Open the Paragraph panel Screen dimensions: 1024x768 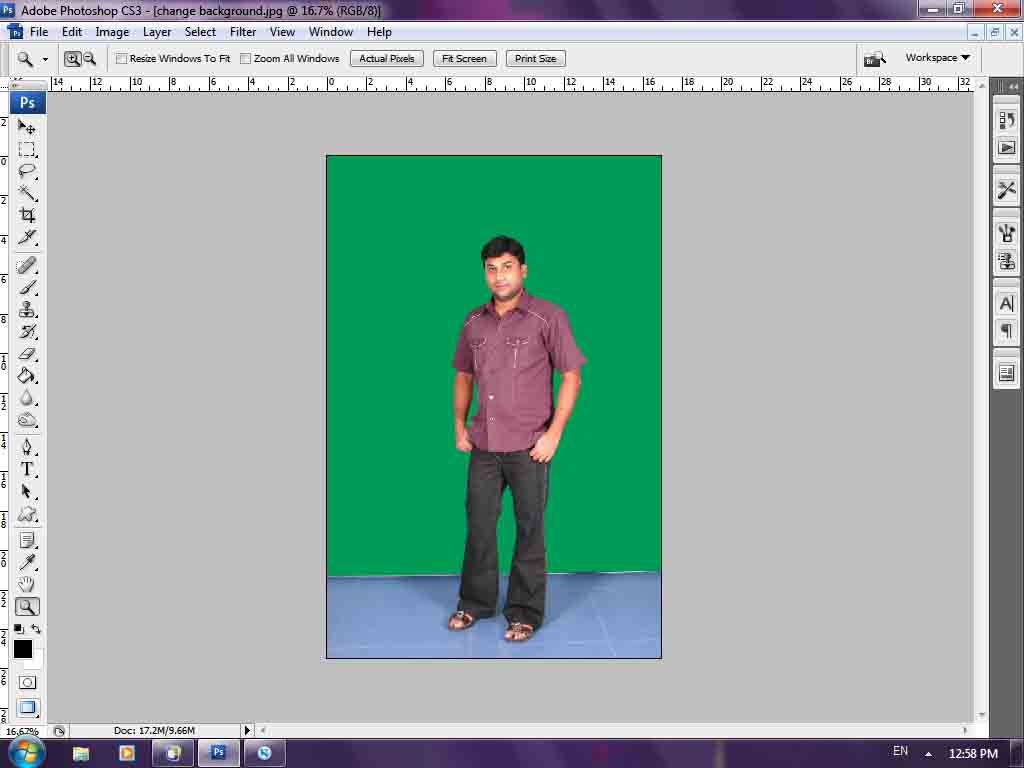pos(1006,331)
